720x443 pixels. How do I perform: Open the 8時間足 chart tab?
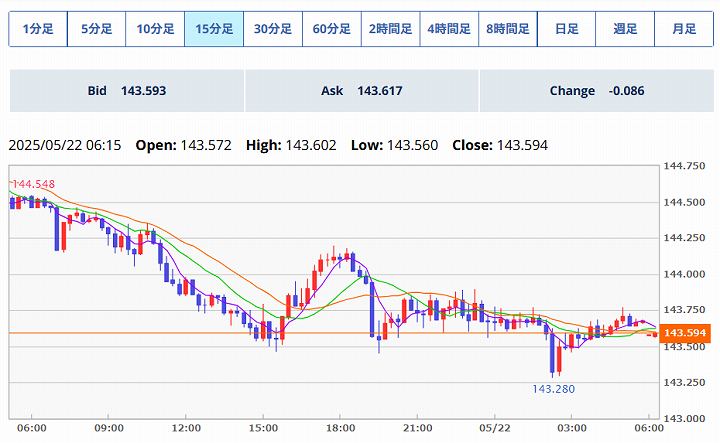click(508, 29)
